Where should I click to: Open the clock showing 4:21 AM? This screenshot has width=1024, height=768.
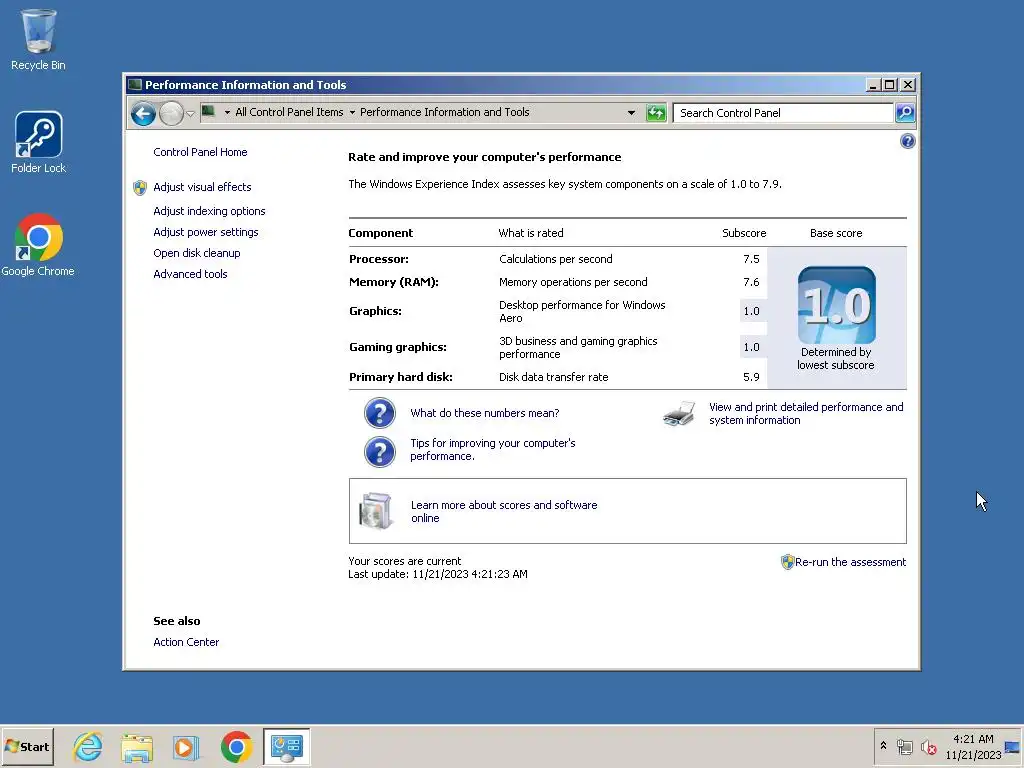point(973,746)
